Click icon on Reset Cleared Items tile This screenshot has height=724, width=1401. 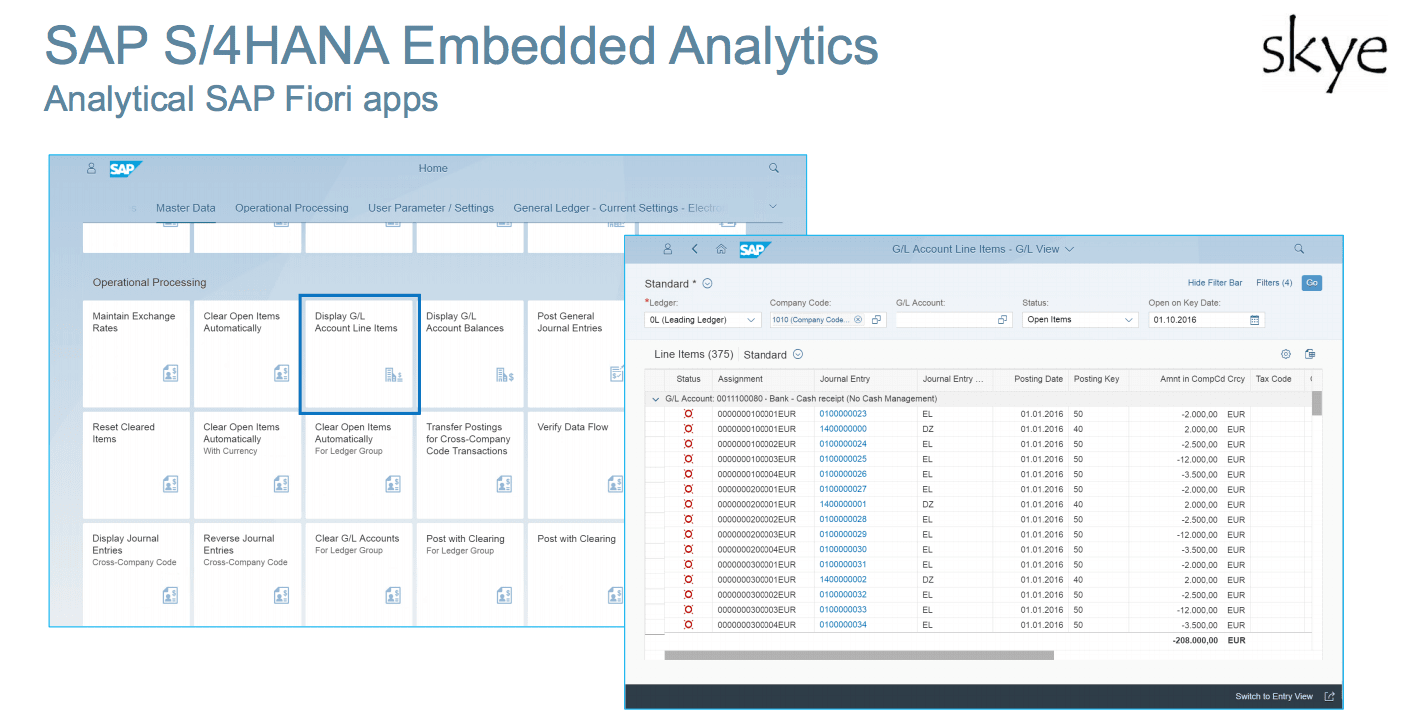170,484
